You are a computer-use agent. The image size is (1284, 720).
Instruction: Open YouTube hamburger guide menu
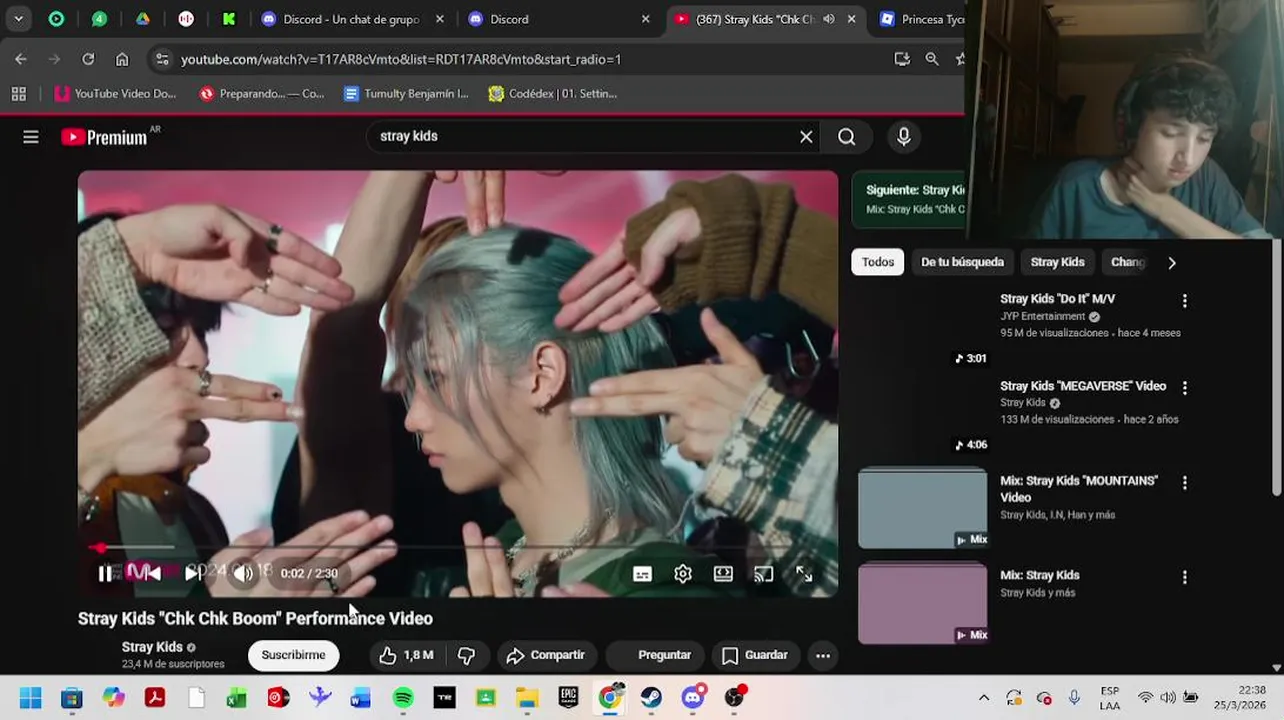(31, 137)
